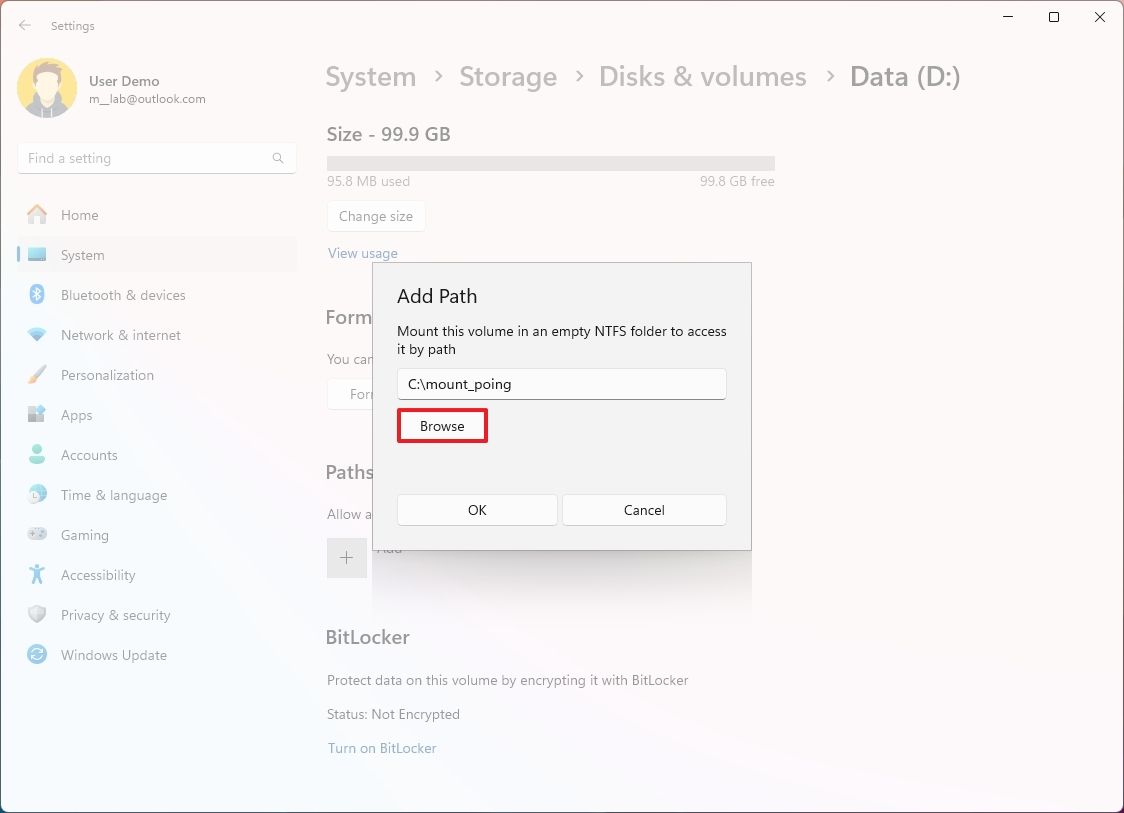Screen dimensions: 1124x813
Task: Click the storage usage bar
Action: 550,161
